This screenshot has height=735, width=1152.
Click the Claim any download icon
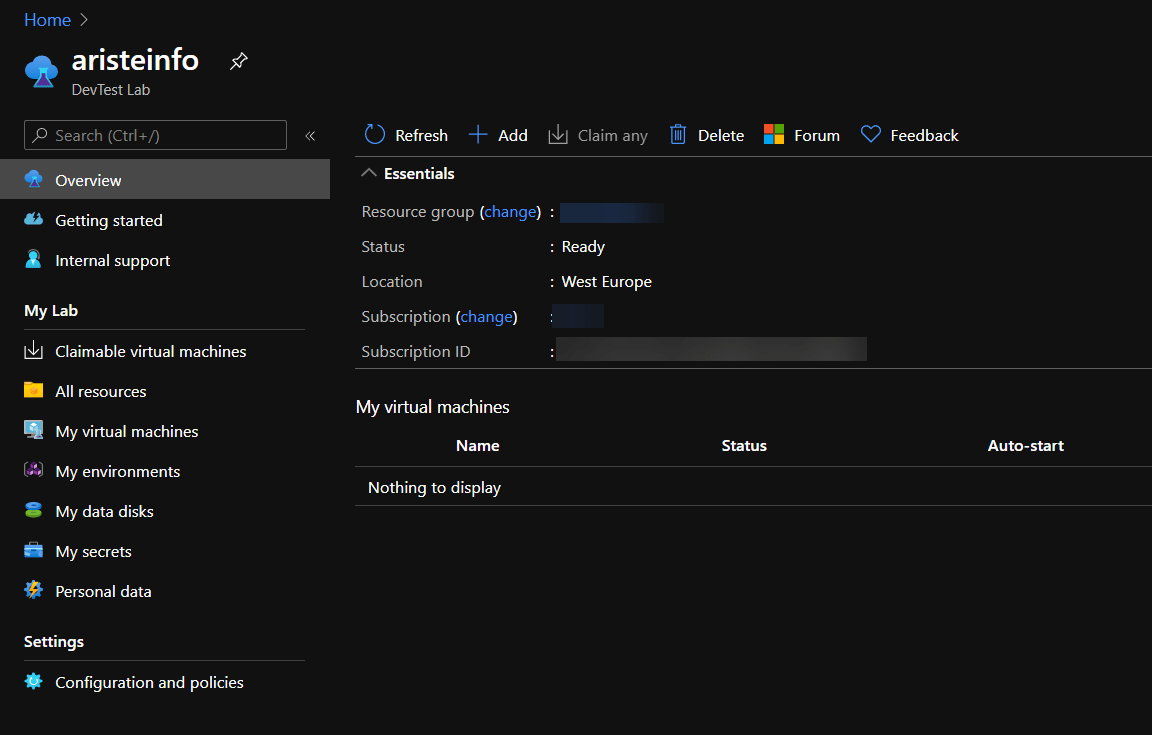pyautogui.click(x=558, y=135)
